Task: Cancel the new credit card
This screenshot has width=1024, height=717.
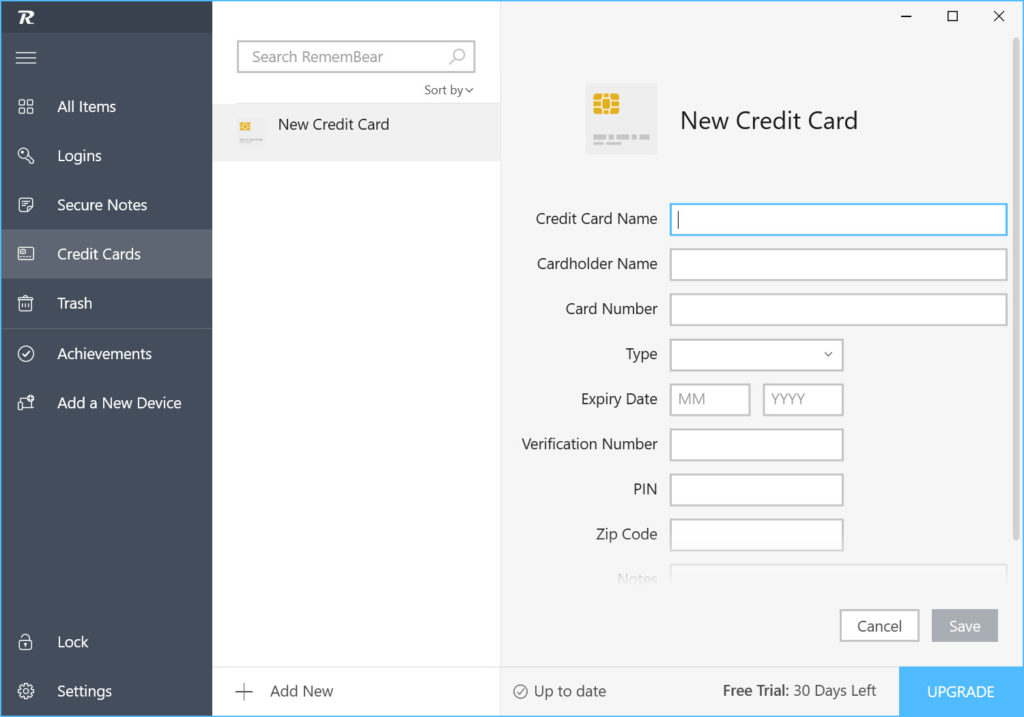Action: (x=879, y=626)
